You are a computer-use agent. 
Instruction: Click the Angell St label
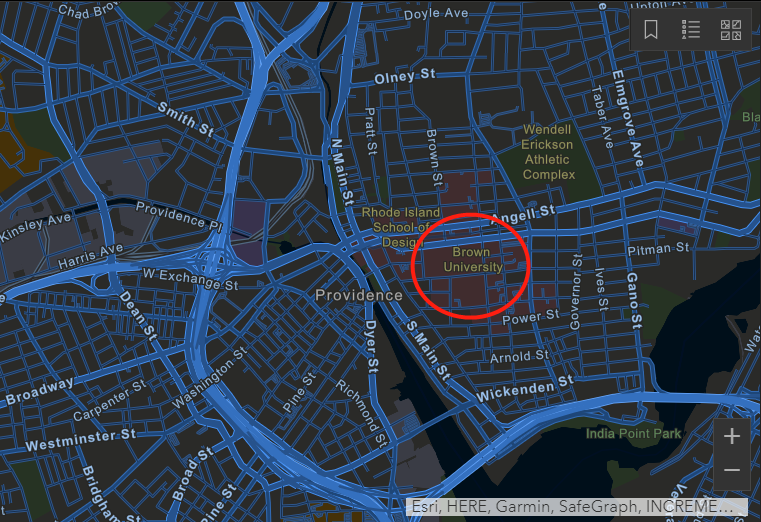[x=523, y=214]
